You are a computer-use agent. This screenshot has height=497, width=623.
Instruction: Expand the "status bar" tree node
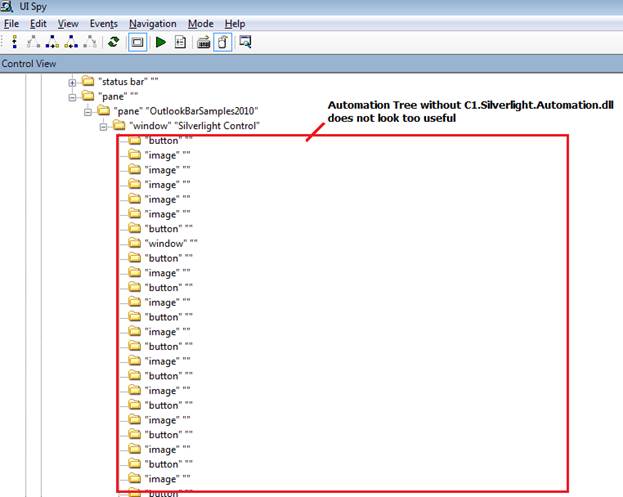point(71,82)
